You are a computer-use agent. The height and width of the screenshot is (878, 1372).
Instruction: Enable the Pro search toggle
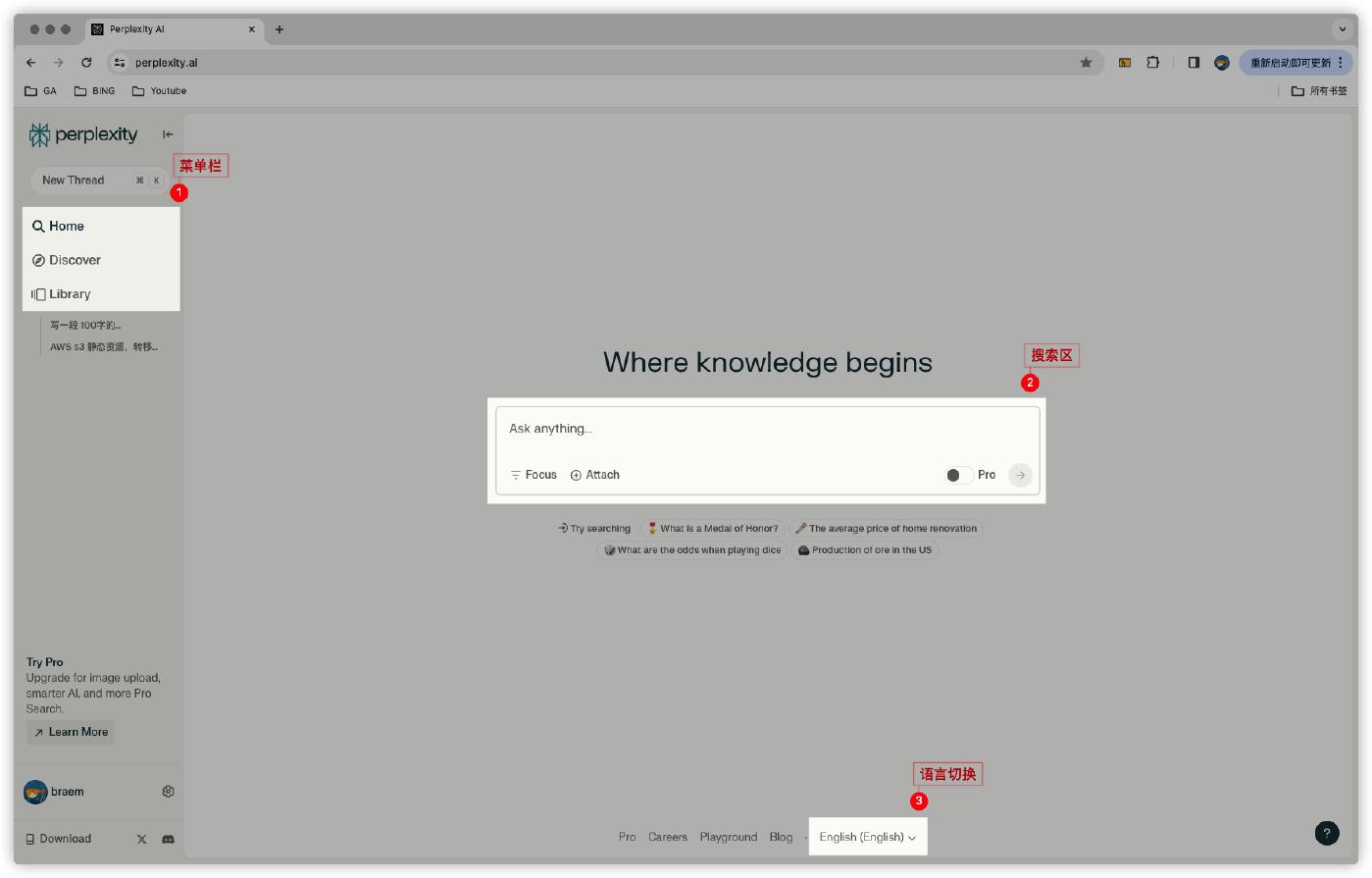click(958, 475)
